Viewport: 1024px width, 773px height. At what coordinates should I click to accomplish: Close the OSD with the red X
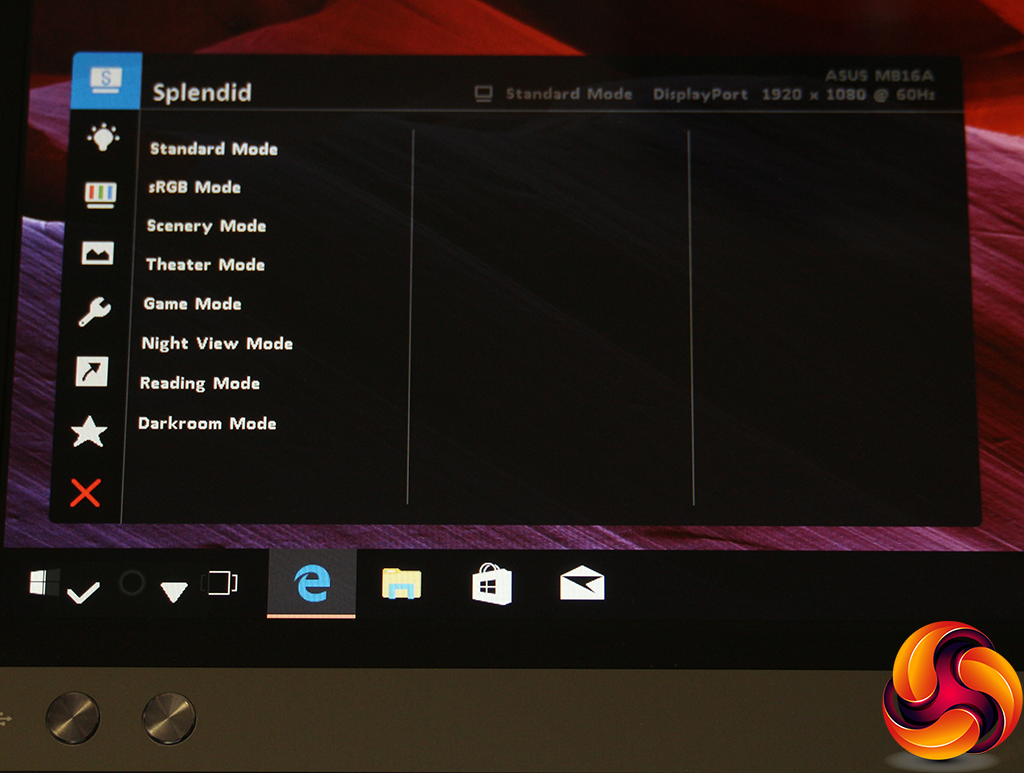[x=86, y=493]
